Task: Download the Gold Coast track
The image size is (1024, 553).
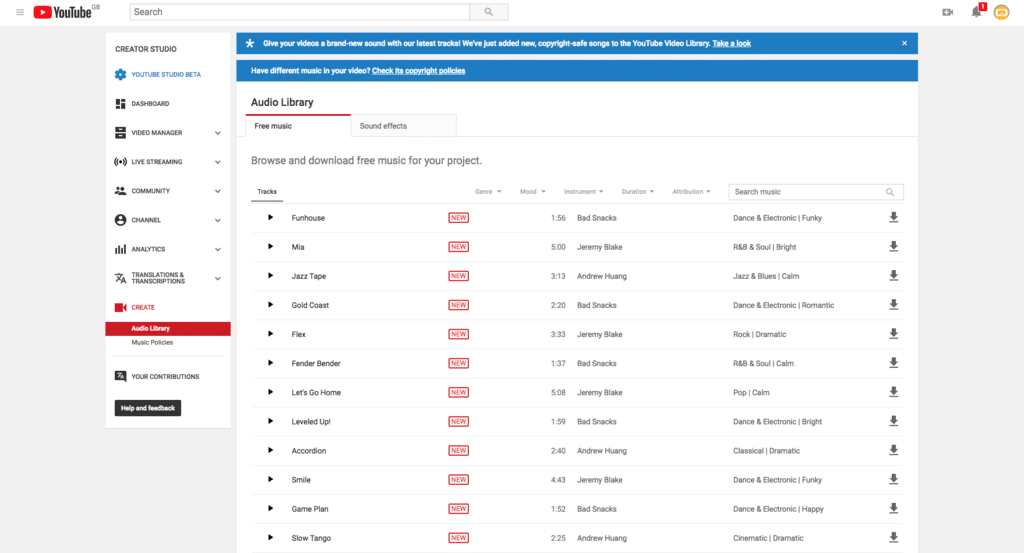Action: click(893, 305)
